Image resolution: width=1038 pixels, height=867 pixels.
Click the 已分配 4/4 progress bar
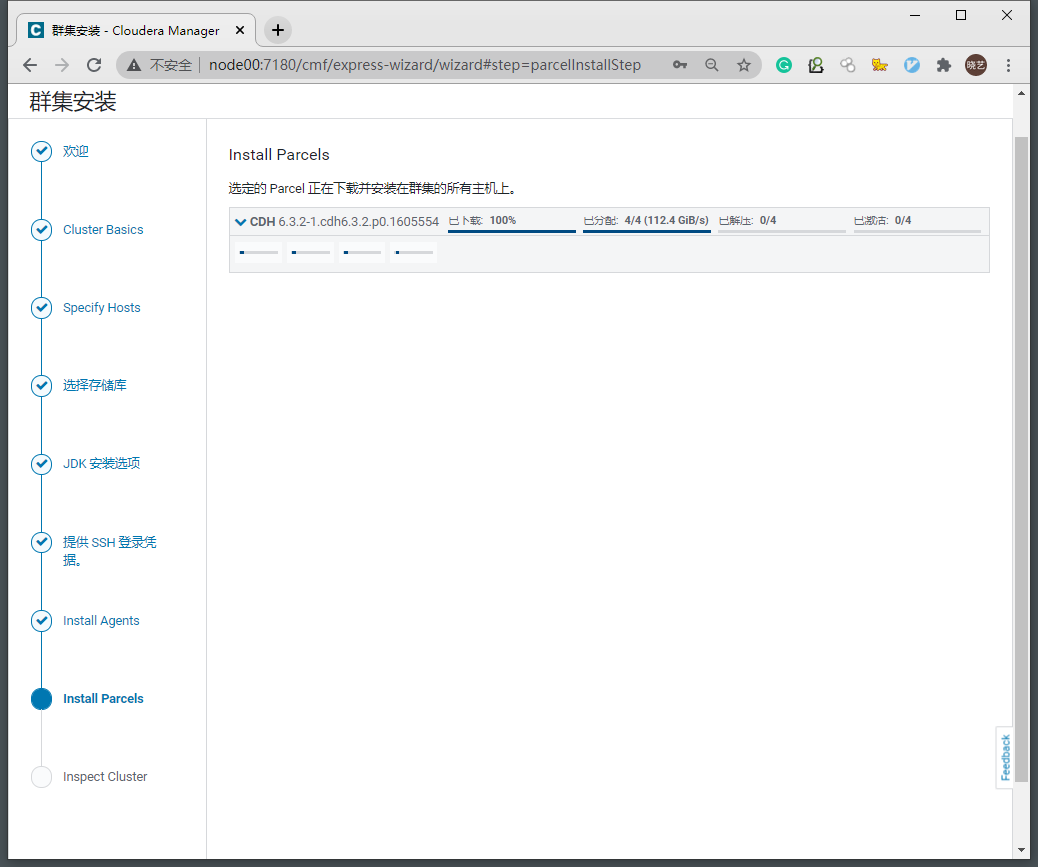(647, 231)
